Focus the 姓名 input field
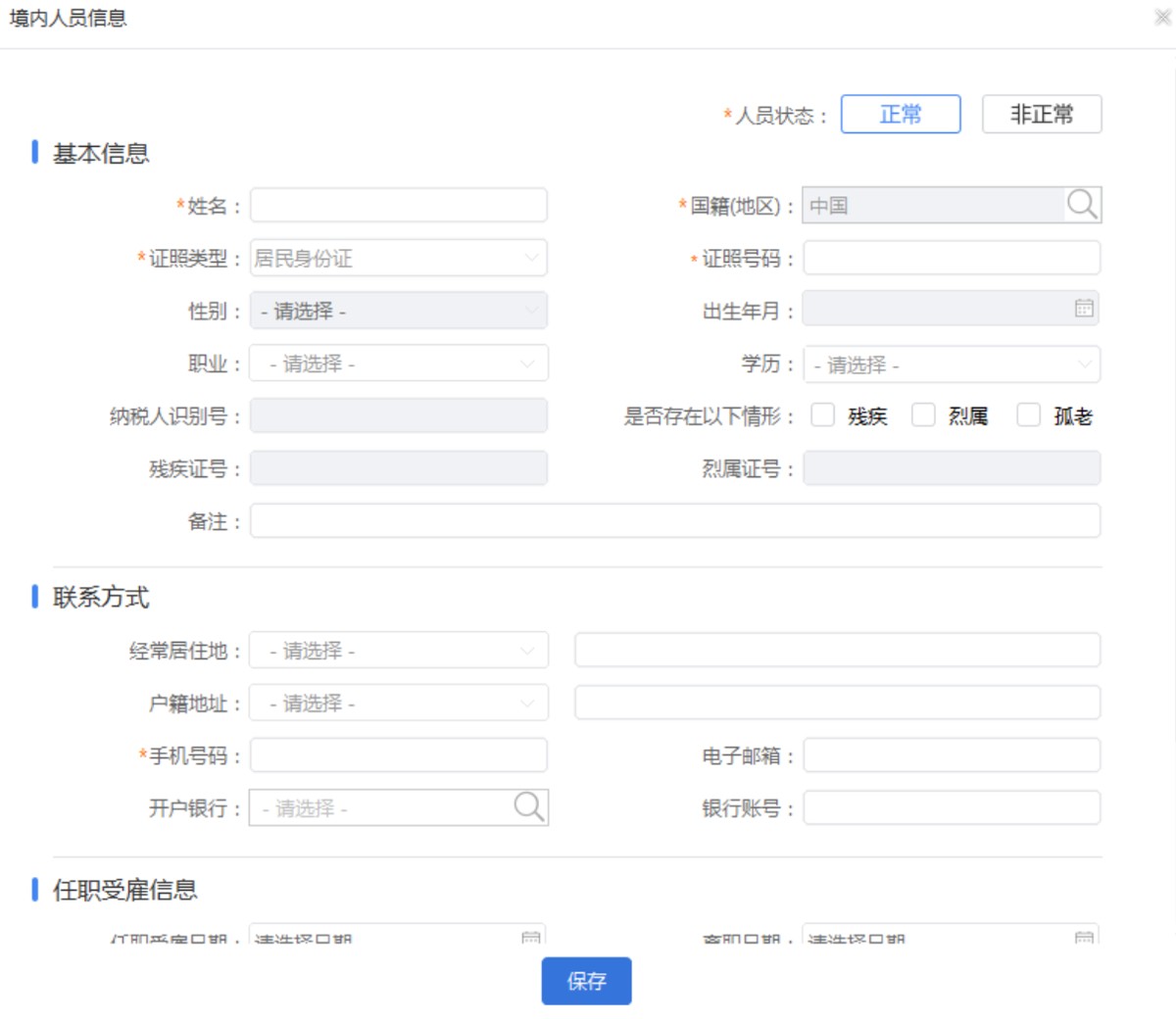 coord(399,206)
